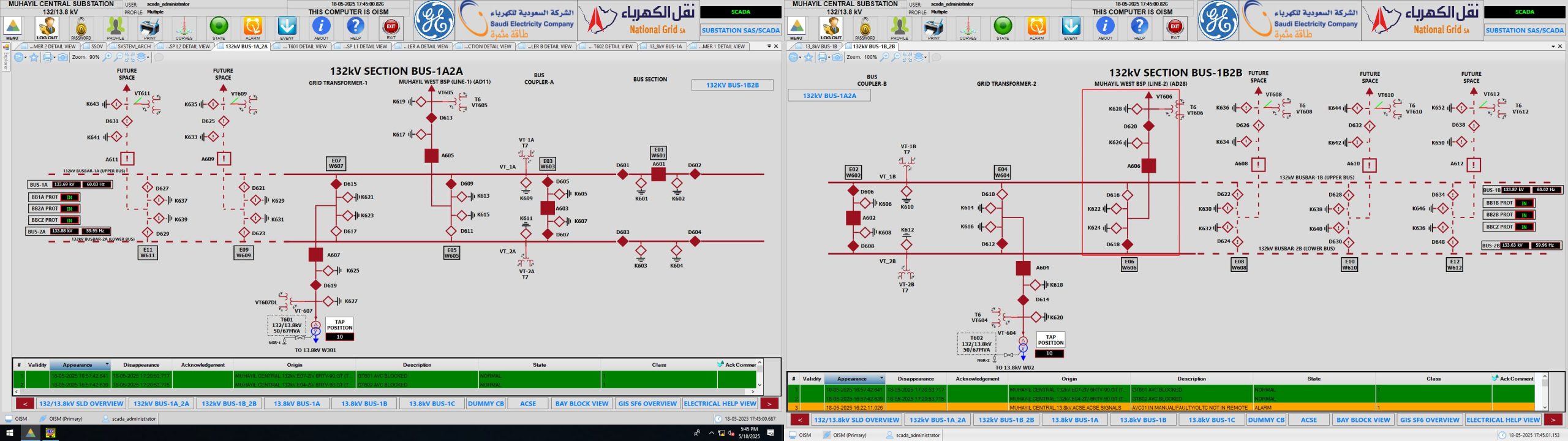Screen dimensions: 1568x441
Task: Click the EVENT icon on the right screen toolbar
Action: coord(1071,27)
